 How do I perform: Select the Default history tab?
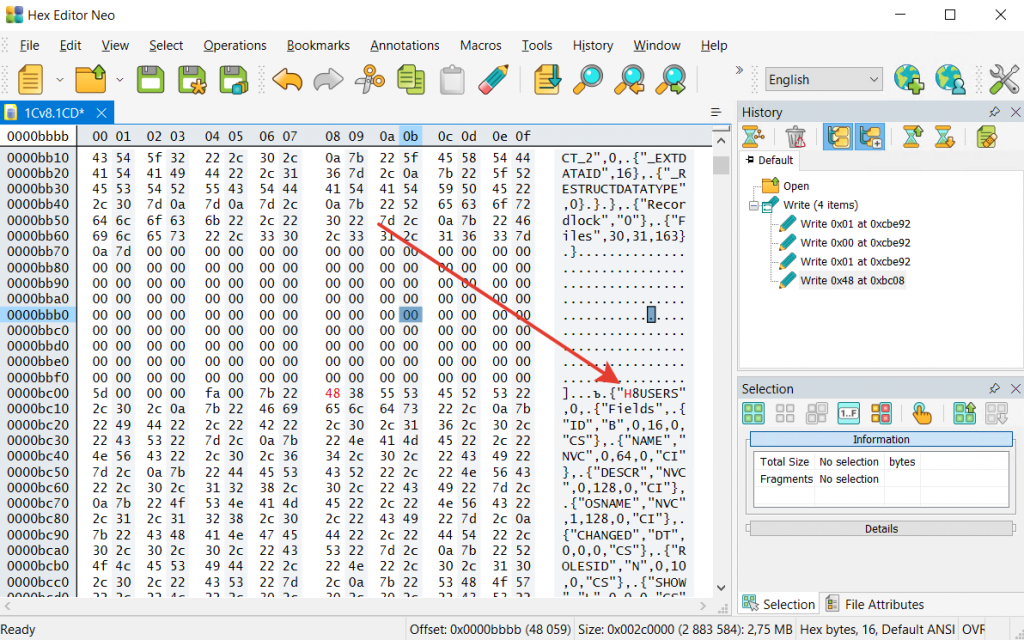[x=769, y=160]
